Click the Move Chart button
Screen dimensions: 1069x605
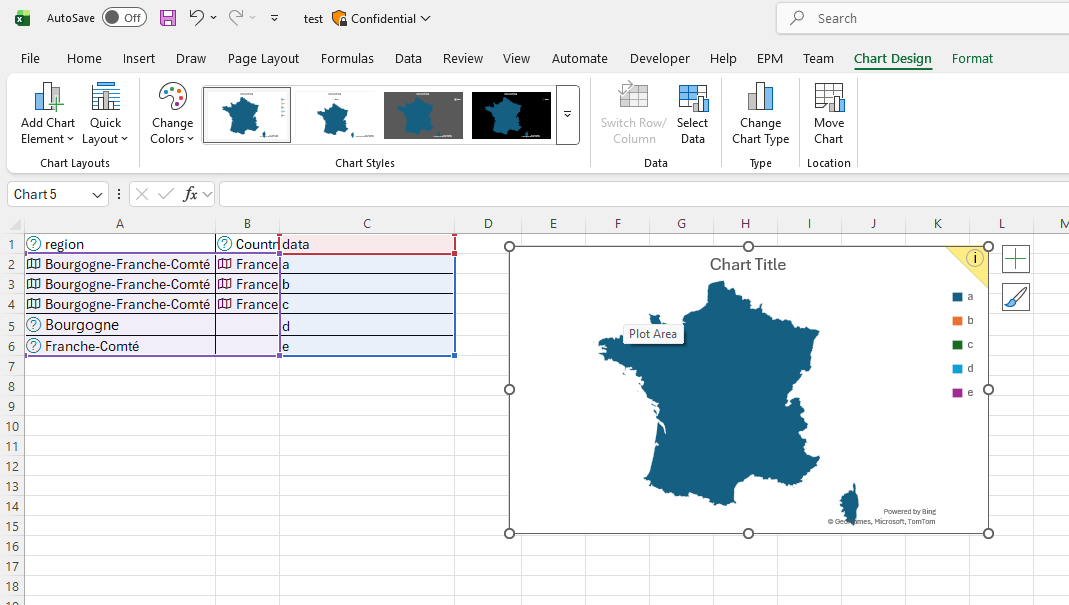[x=828, y=114]
